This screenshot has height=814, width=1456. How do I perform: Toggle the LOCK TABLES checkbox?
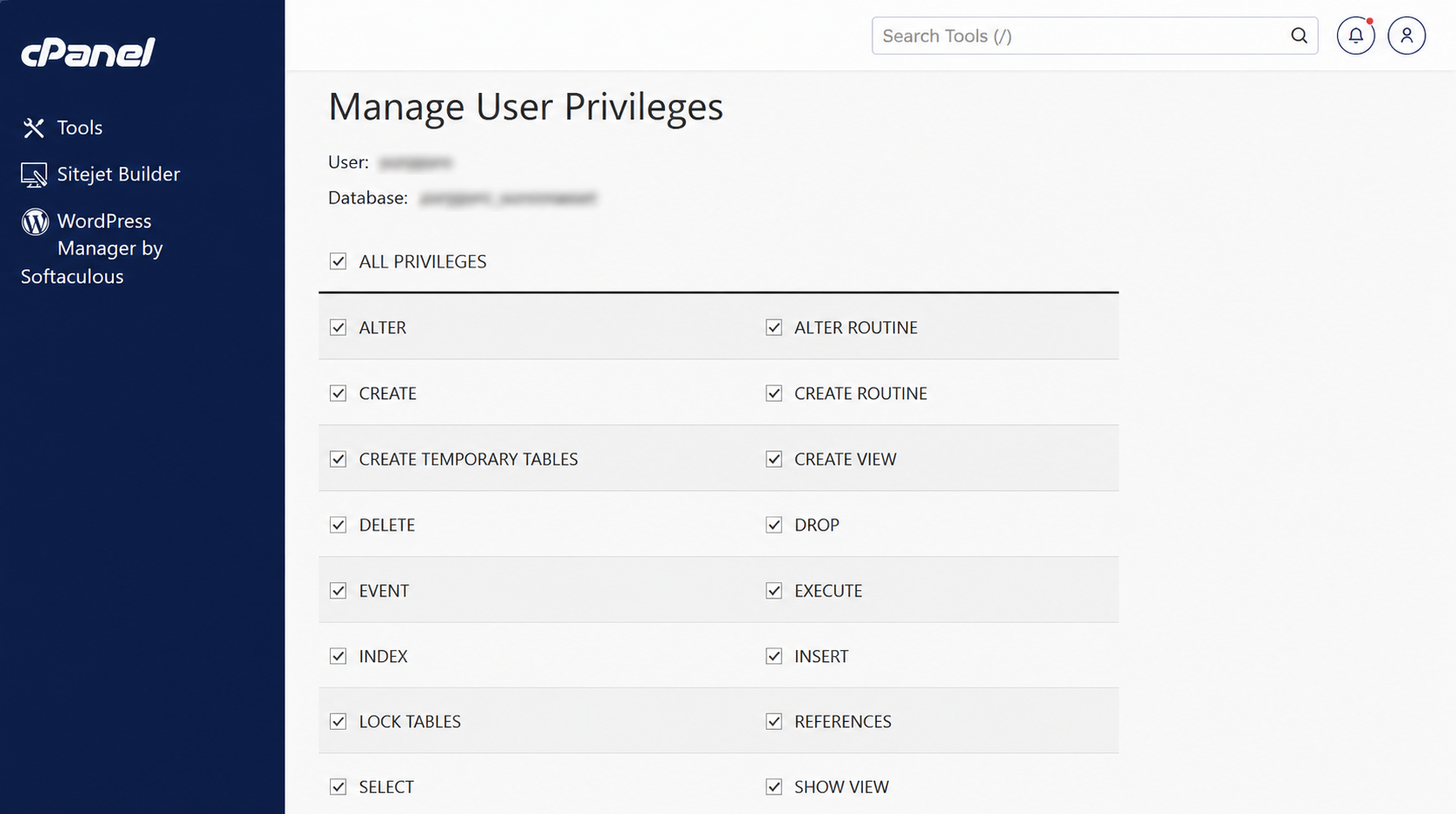point(338,722)
